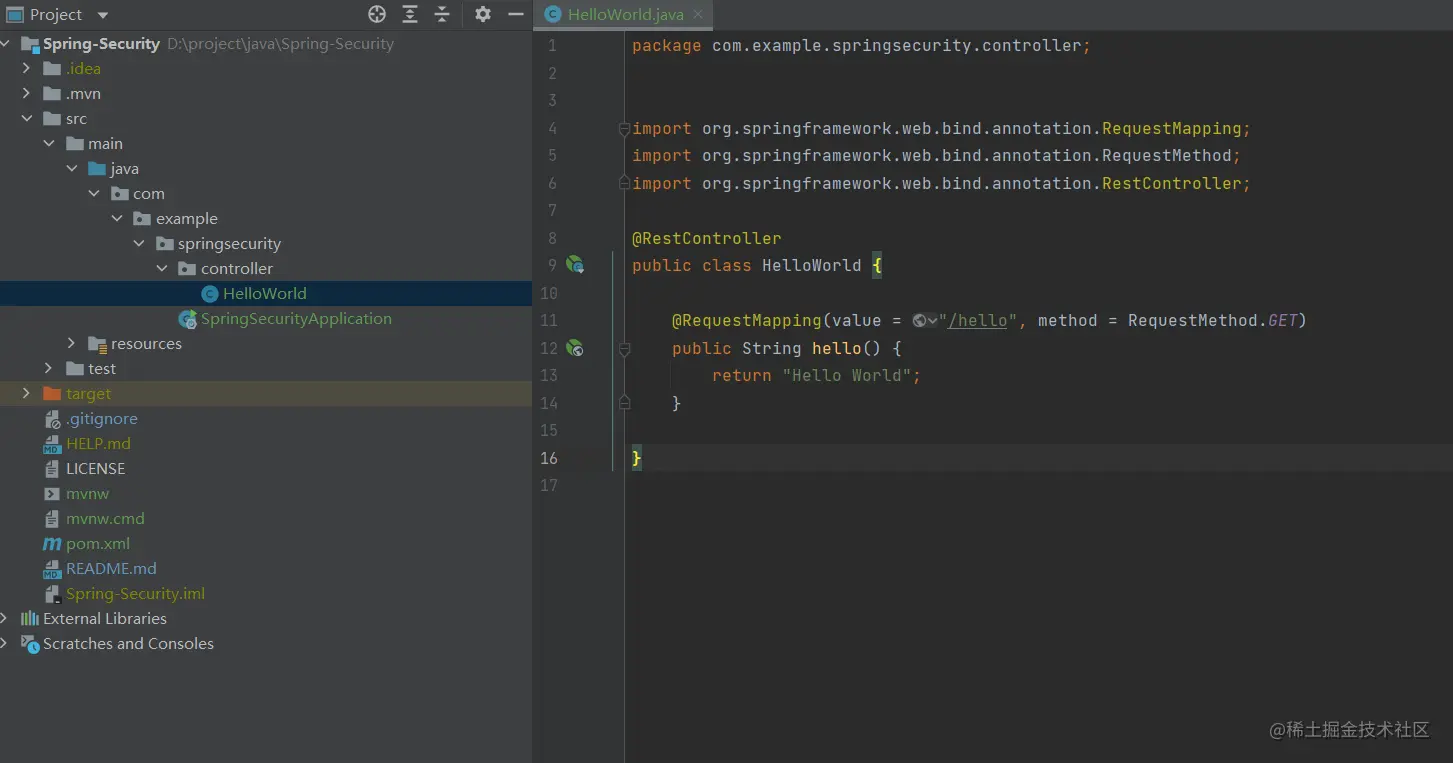Click line number 16 in the gutter
The image size is (1453, 763).
(x=549, y=458)
